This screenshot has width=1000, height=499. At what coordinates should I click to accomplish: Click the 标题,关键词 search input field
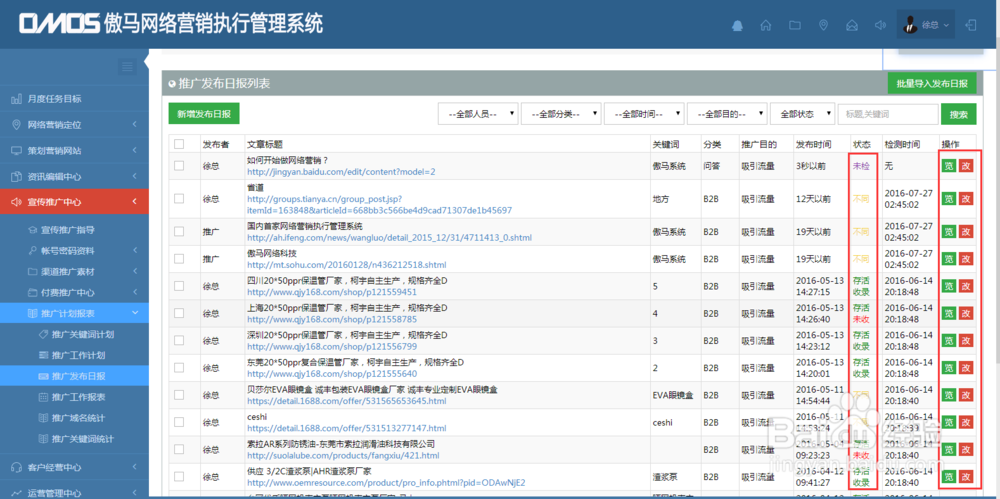coord(888,114)
